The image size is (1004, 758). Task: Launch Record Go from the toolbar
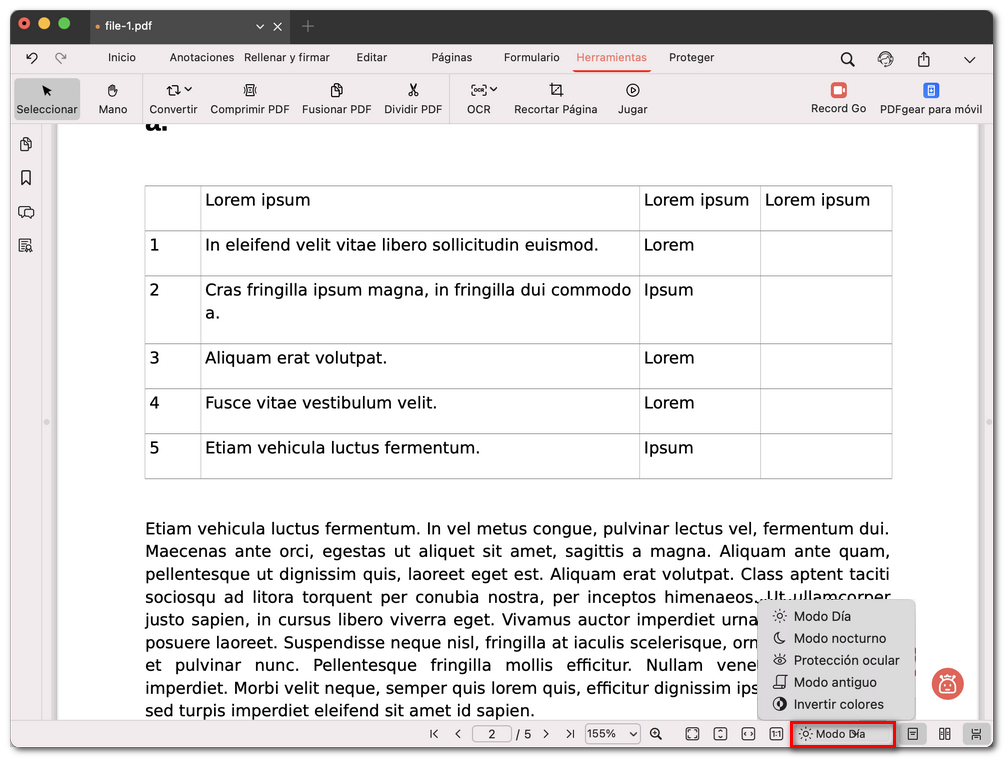(838, 90)
